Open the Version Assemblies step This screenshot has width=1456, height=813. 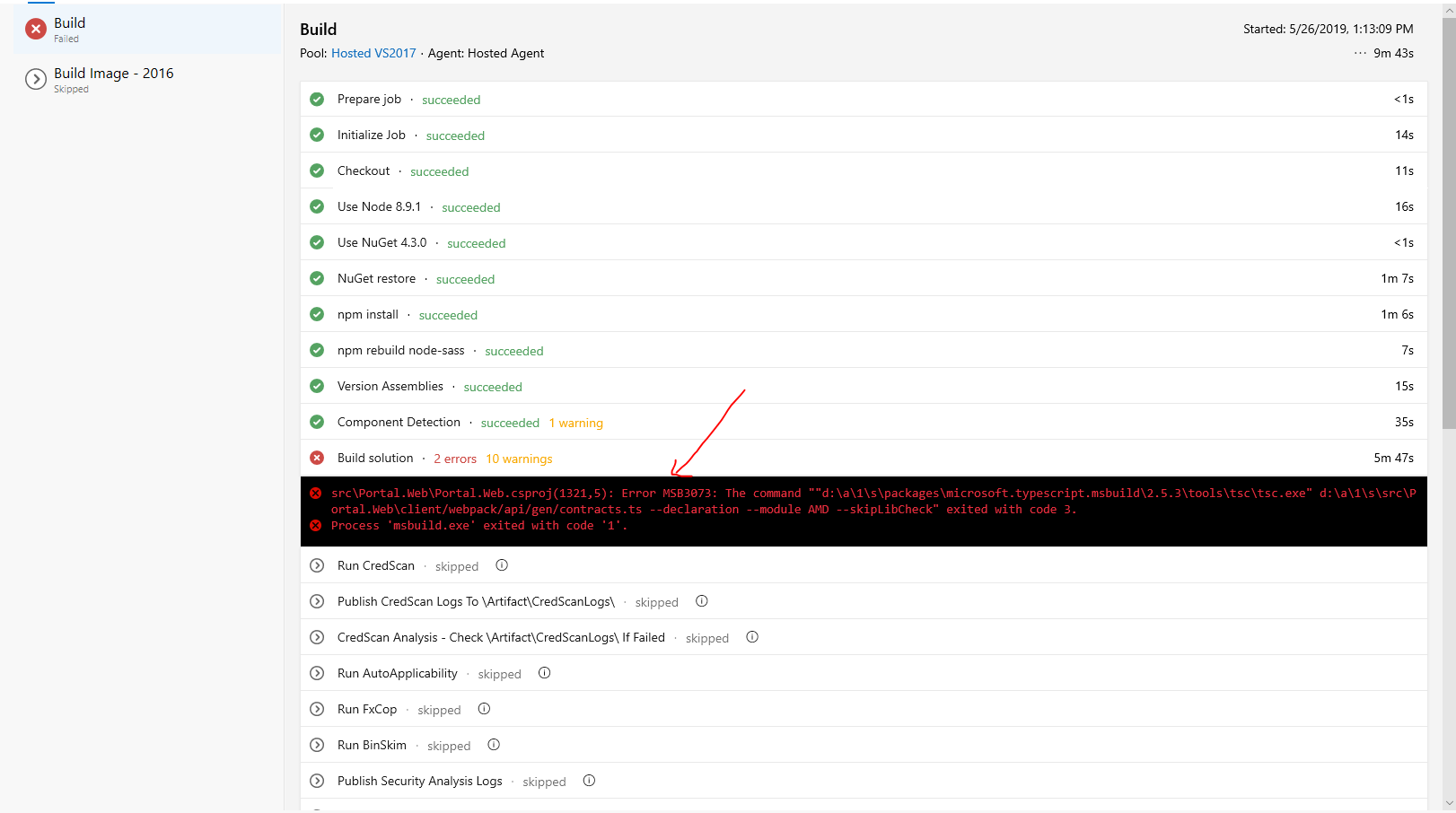(864, 386)
